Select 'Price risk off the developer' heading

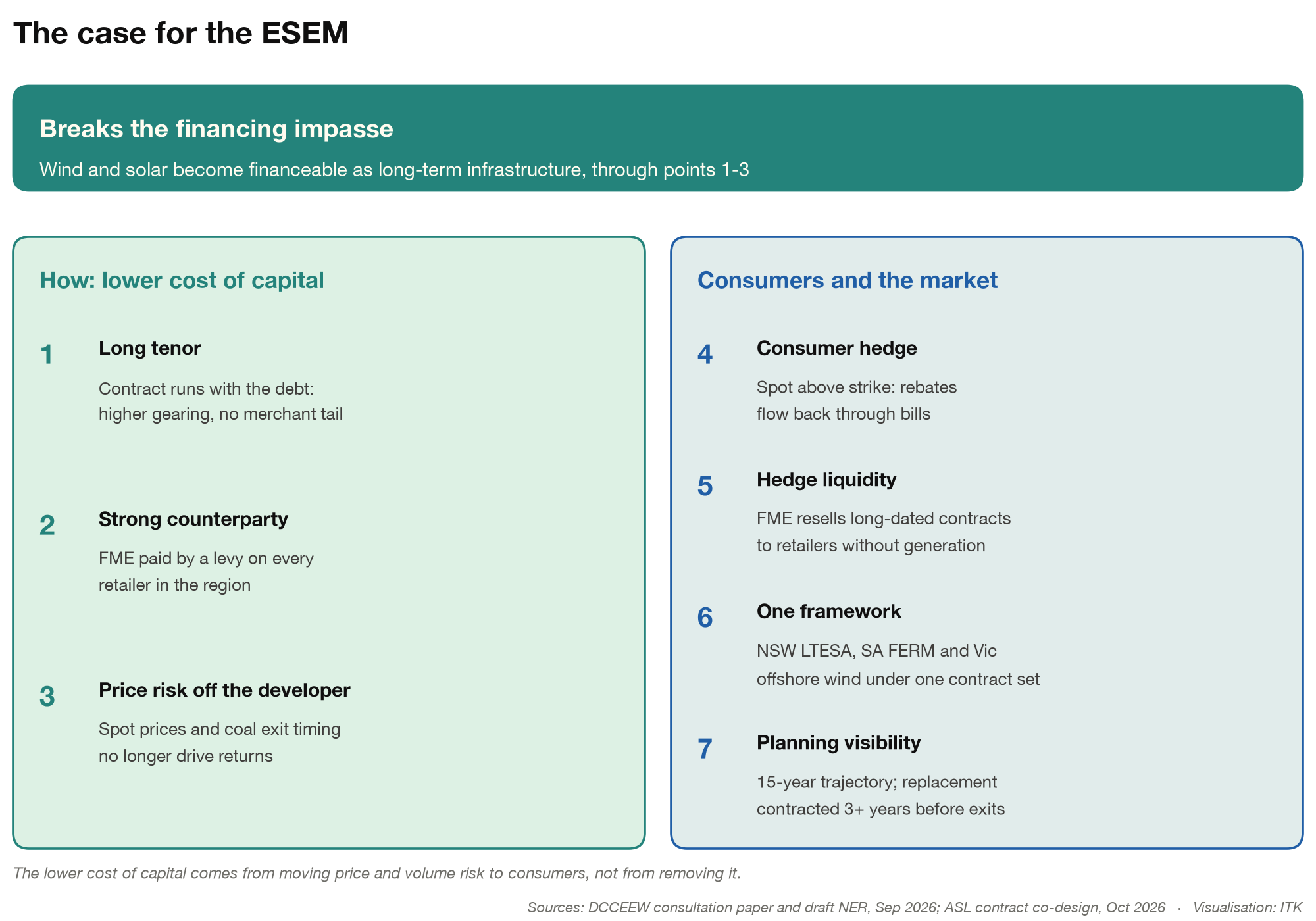point(224,690)
